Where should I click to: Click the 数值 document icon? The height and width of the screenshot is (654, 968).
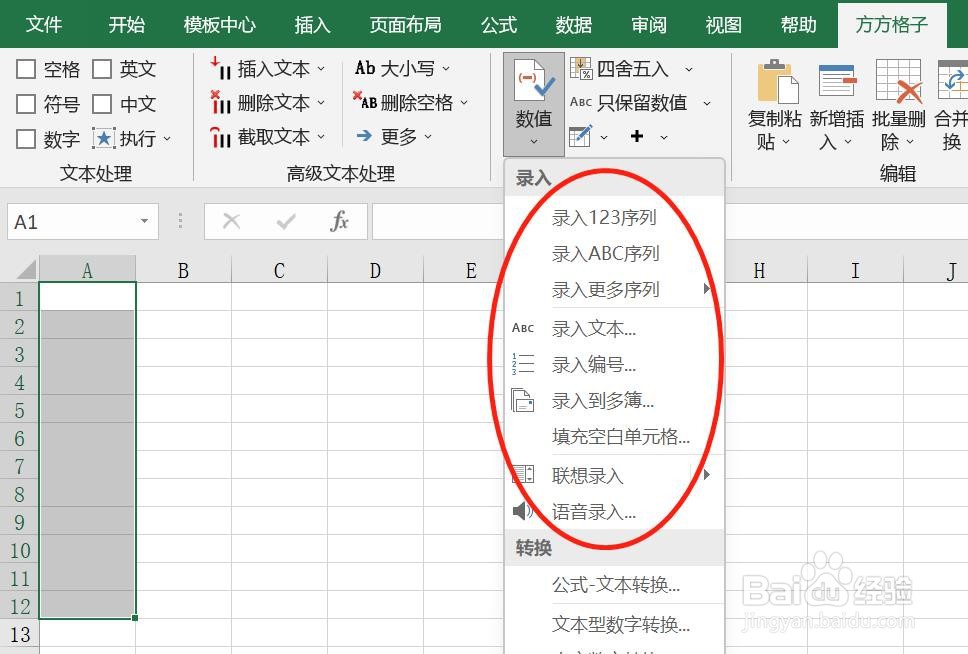tap(534, 80)
